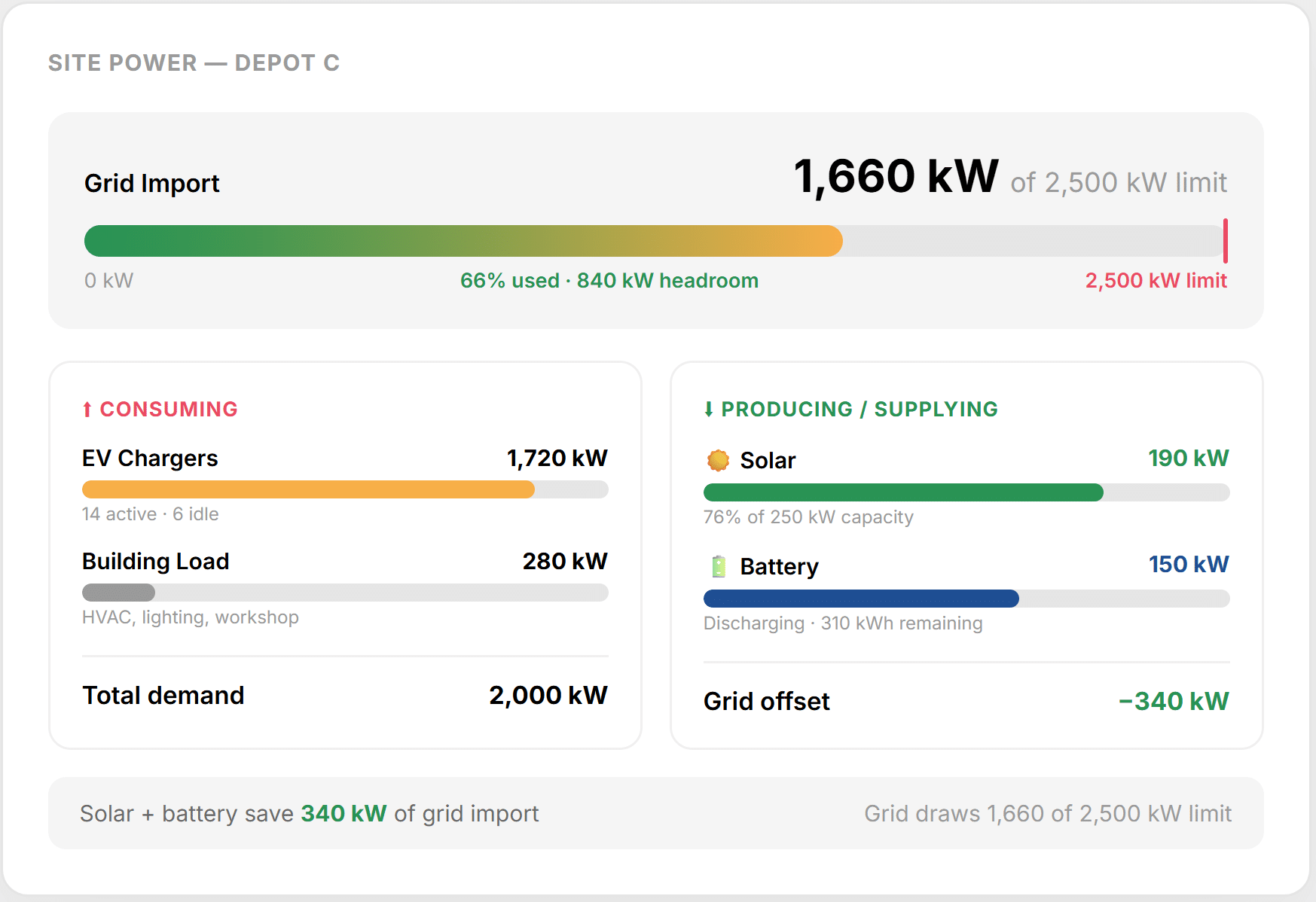Viewport: 1316px width, 902px height.
Task: Click the orange EV Chargers usage bar
Action: 308,489
